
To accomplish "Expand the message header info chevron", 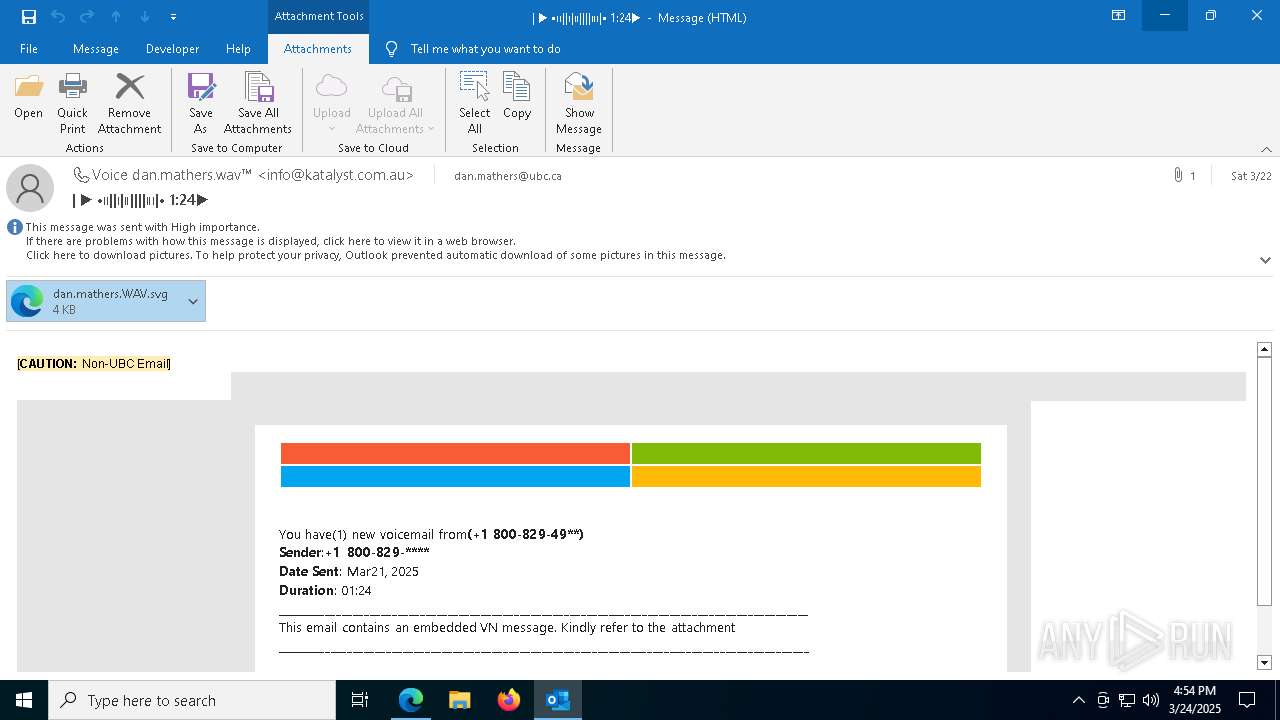I will tap(1265, 260).
